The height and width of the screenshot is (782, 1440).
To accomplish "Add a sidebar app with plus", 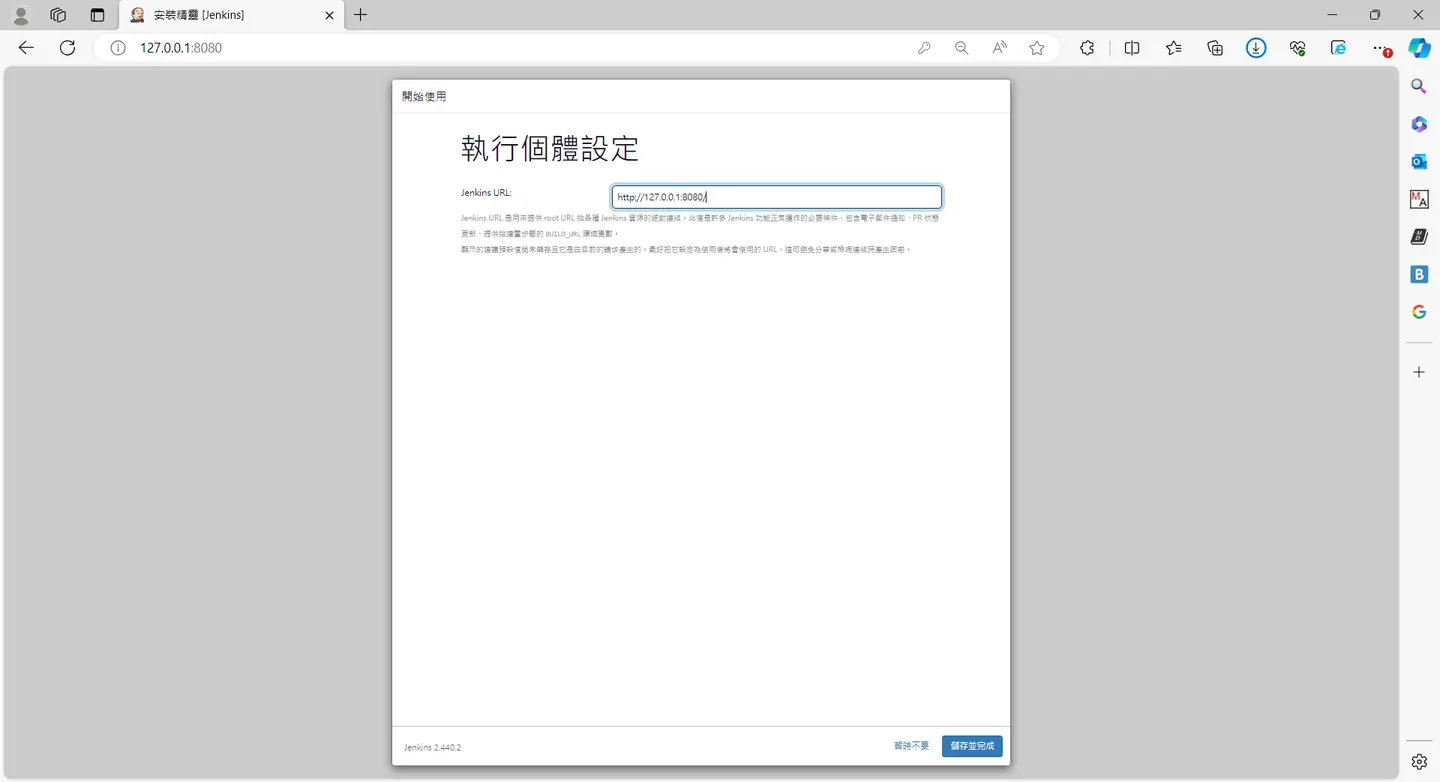I will pyautogui.click(x=1419, y=372).
